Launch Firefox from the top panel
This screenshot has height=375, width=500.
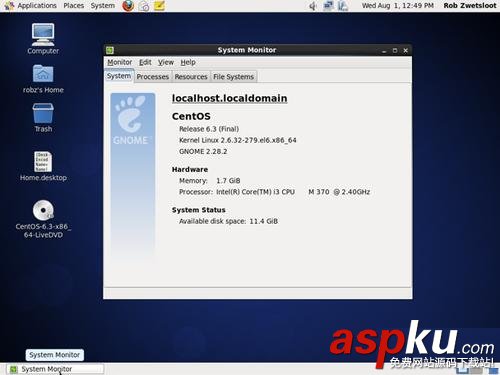point(128,6)
